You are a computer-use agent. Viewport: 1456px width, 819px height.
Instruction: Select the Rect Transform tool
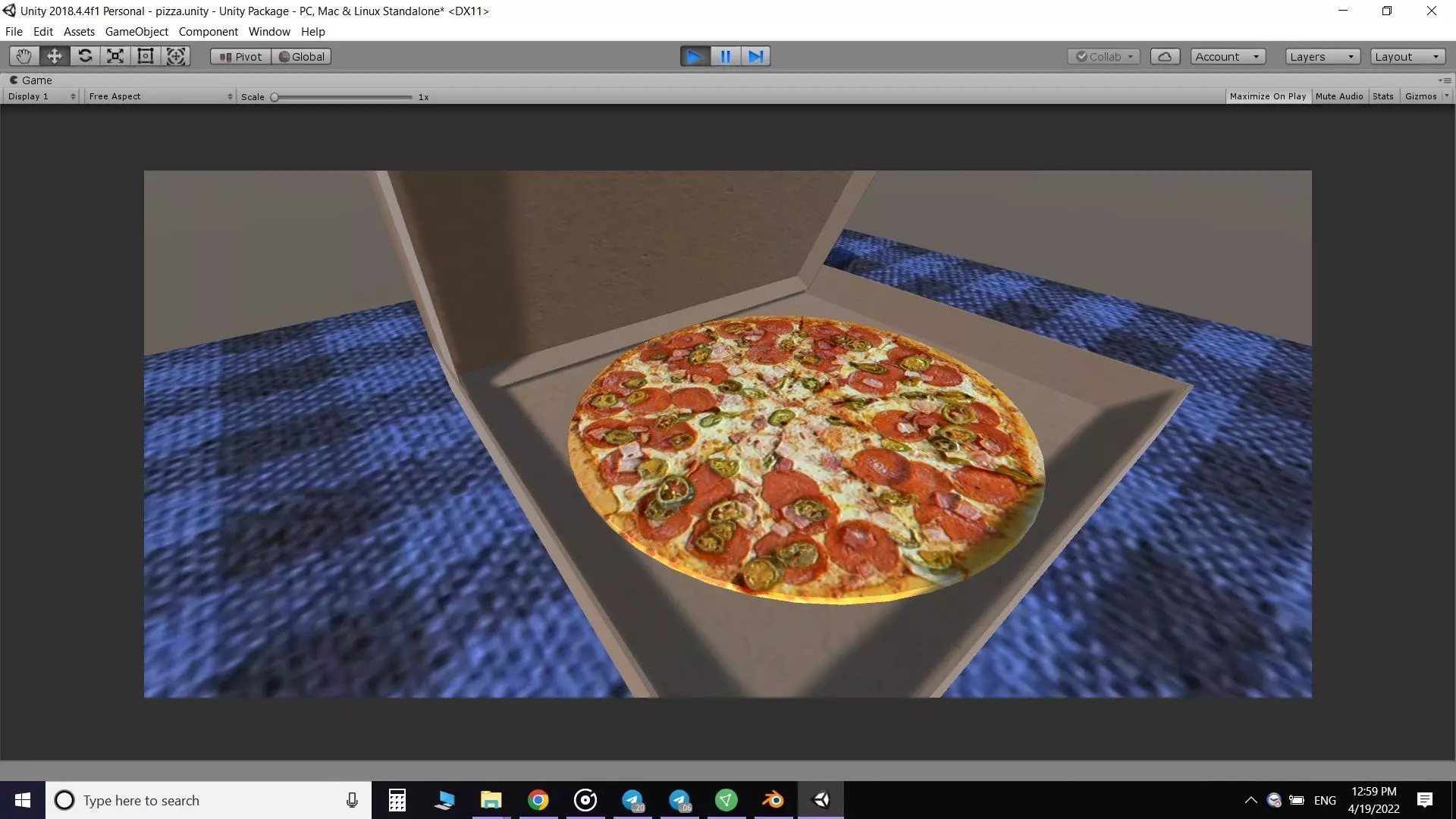tap(146, 56)
